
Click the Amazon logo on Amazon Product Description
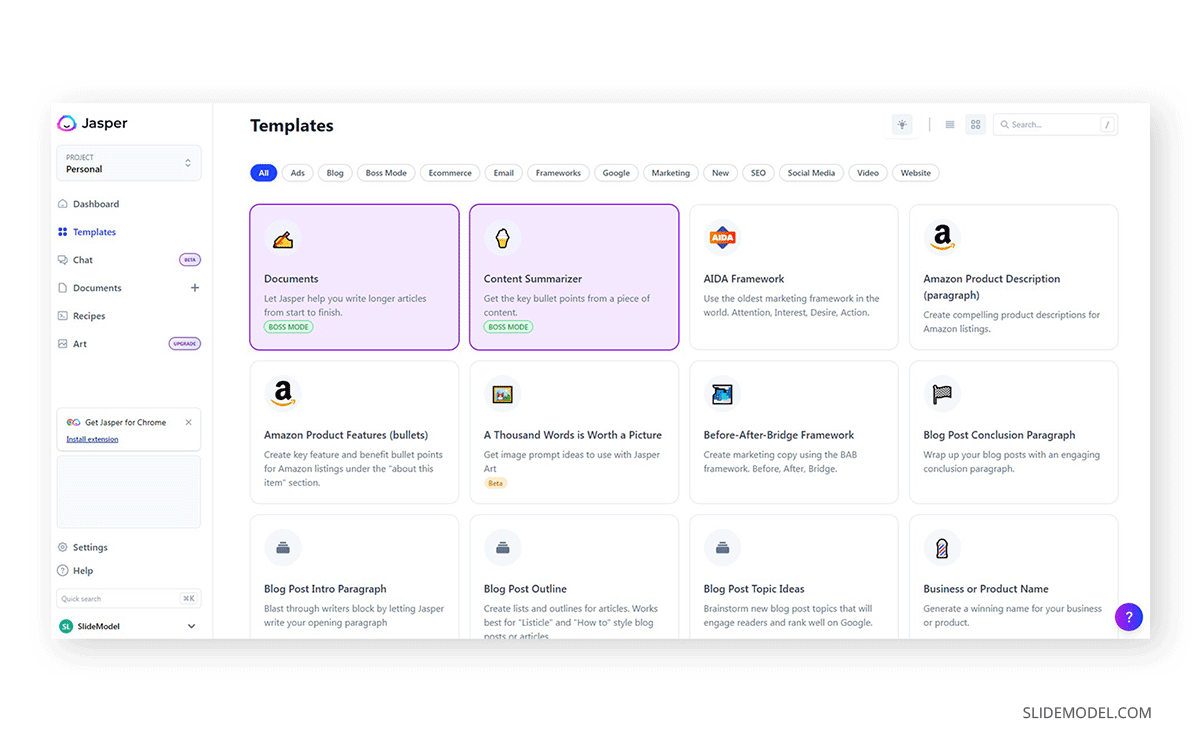pyautogui.click(x=942, y=239)
